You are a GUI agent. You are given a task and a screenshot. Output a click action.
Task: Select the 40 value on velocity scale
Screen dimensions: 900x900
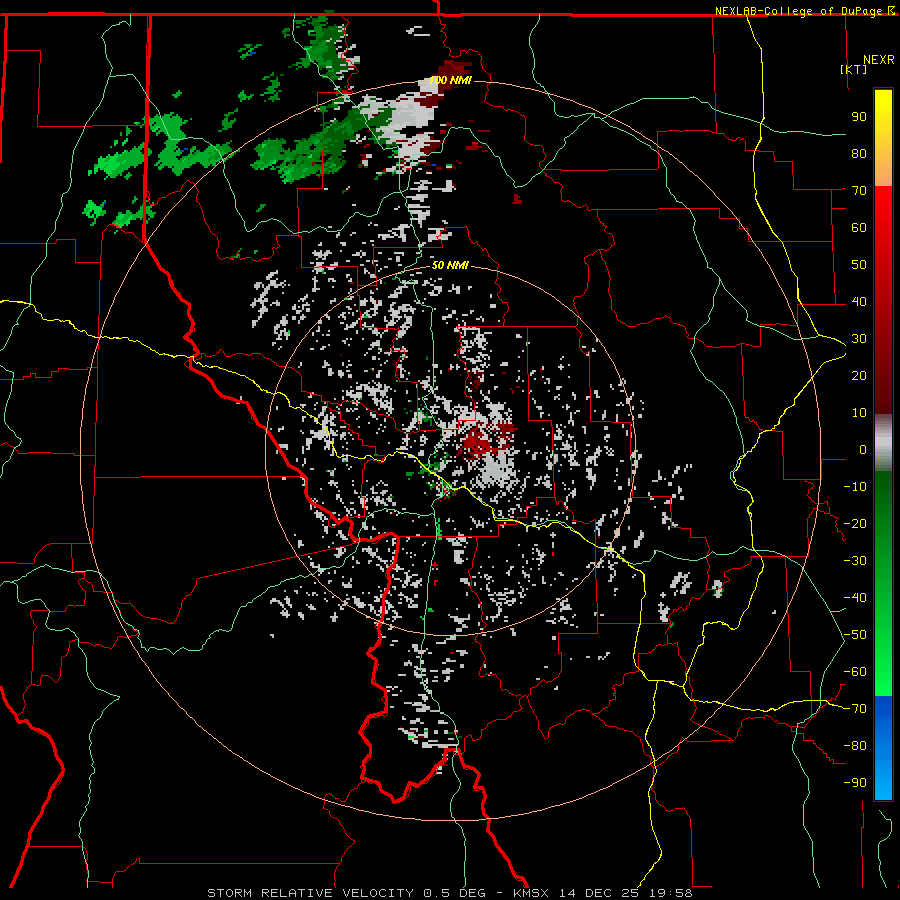click(859, 302)
